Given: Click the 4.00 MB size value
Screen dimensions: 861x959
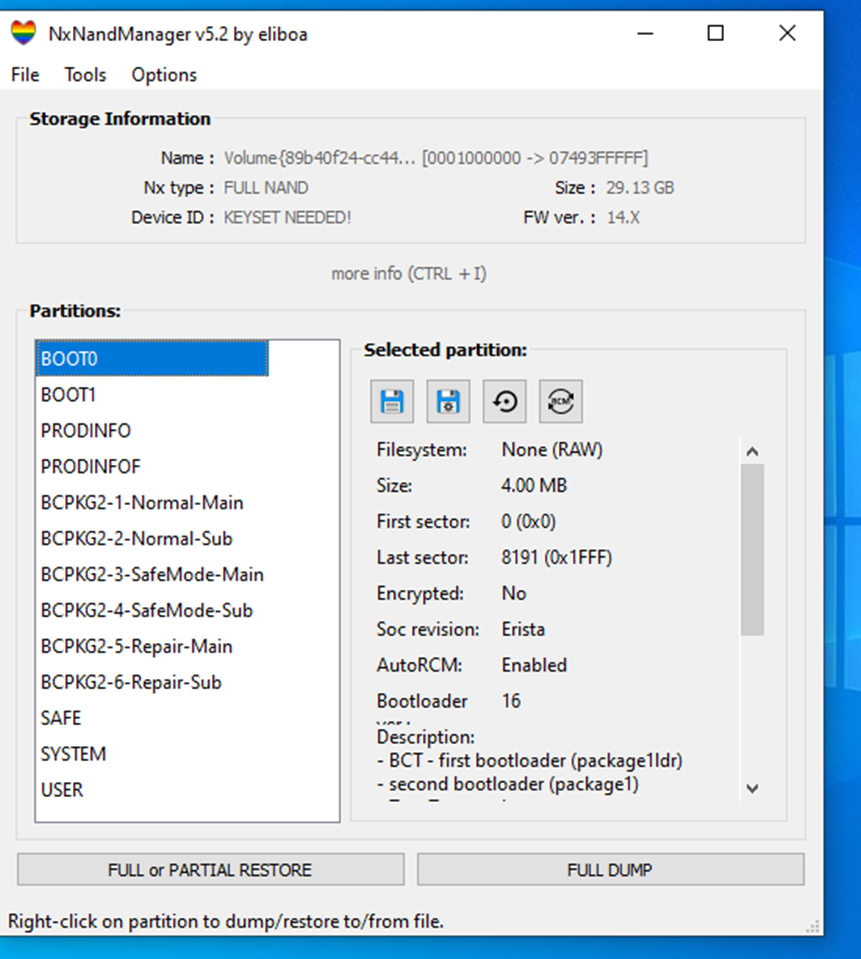Looking at the screenshot, I should pyautogui.click(x=534, y=486).
